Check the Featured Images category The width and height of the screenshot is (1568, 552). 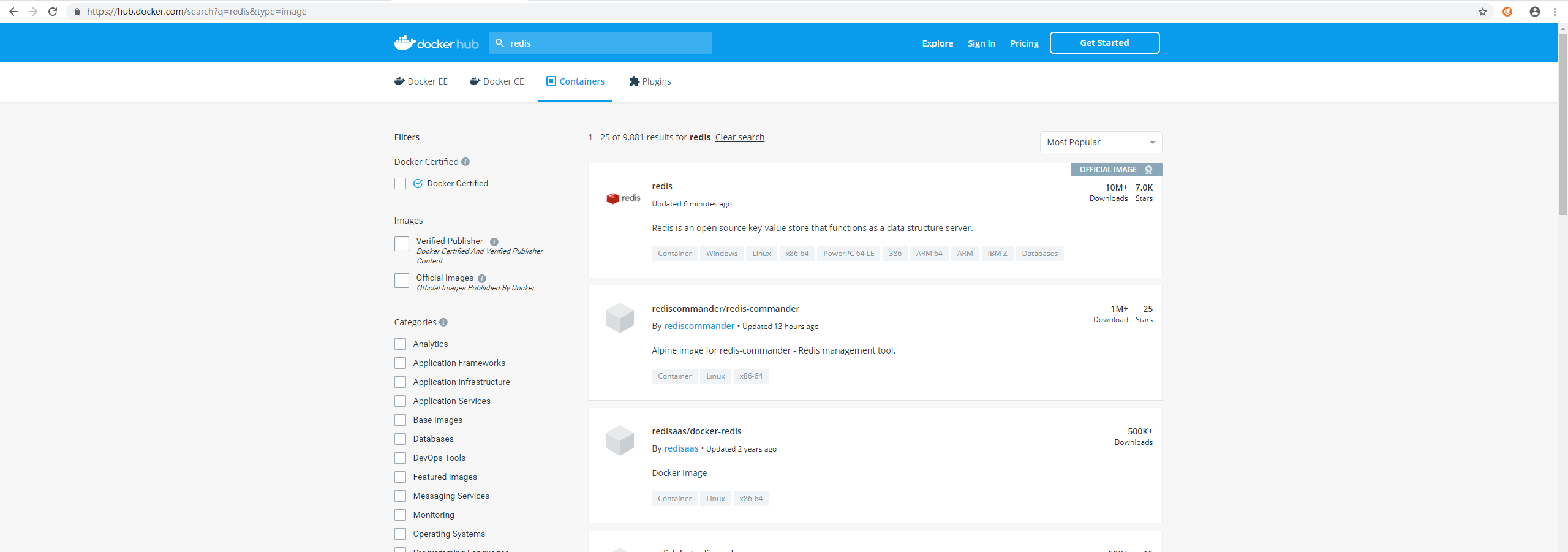tap(400, 477)
